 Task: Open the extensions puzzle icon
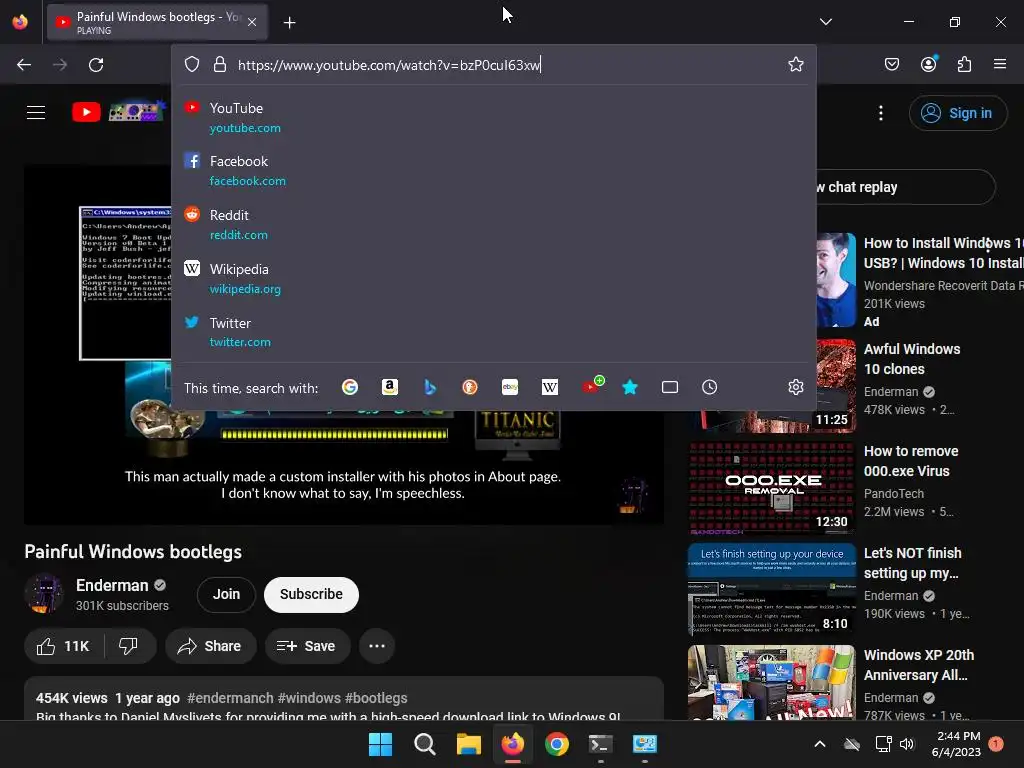[965, 64]
